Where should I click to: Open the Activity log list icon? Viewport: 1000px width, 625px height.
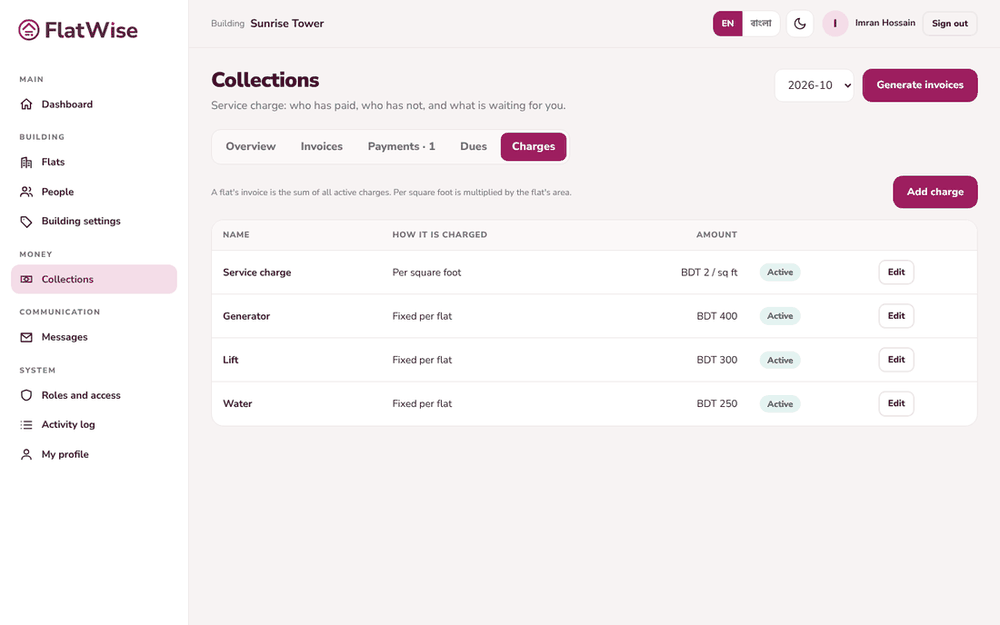click(x=26, y=425)
